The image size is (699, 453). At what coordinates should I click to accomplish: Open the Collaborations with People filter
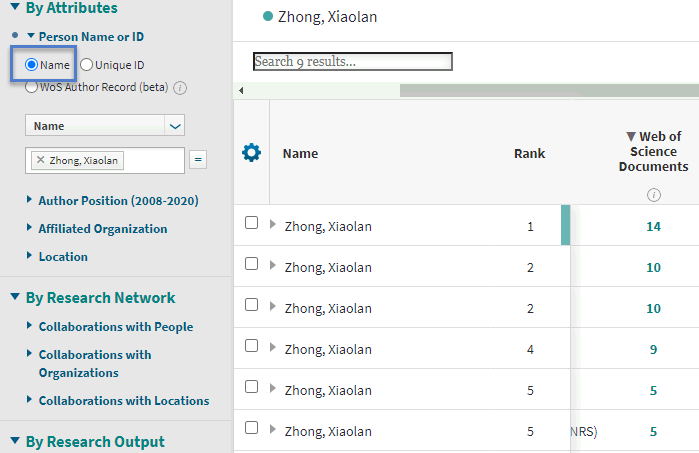pos(115,326)
